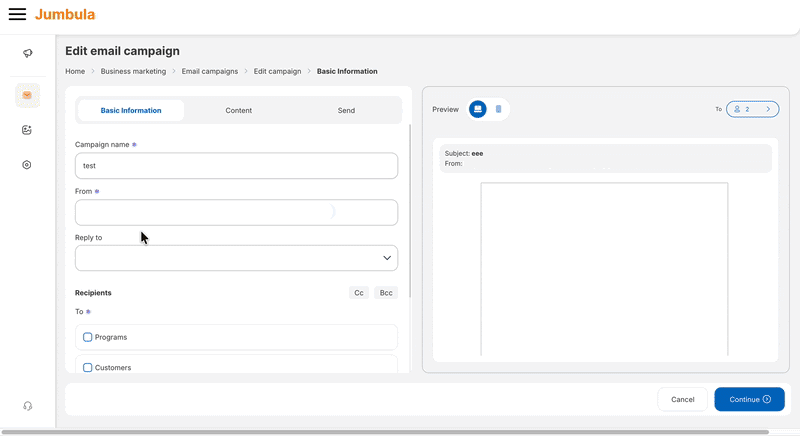Click the Campaign name input field
The height and width of the screenshot is (436, 800).
236,166
